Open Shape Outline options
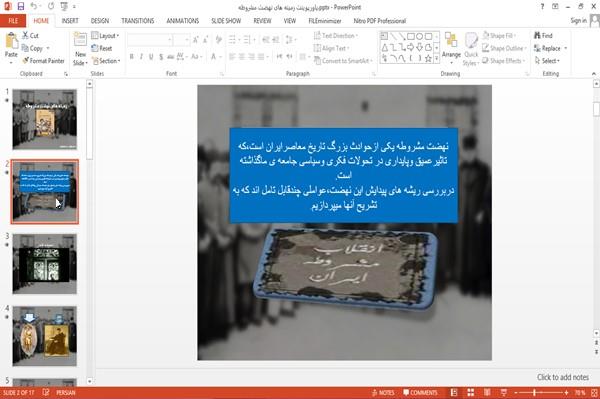The width and height of the screenshot is (600, 399). [504, 48]
